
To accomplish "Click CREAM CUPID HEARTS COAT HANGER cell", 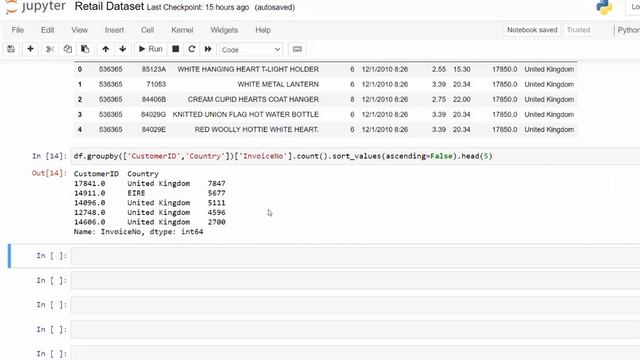I will pyautogui.click(x=253, y=100).
